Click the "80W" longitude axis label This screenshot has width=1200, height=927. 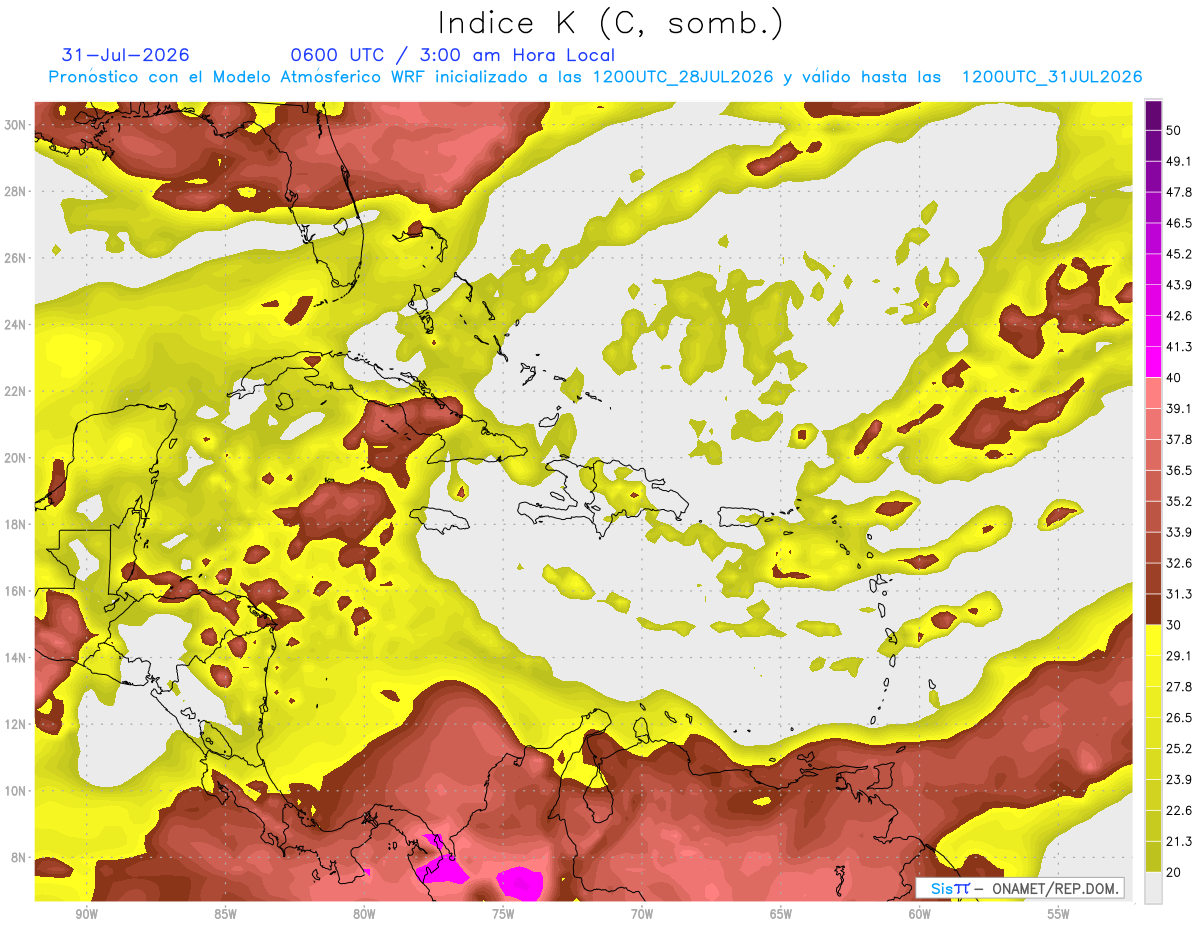click(x=364, y=915)
